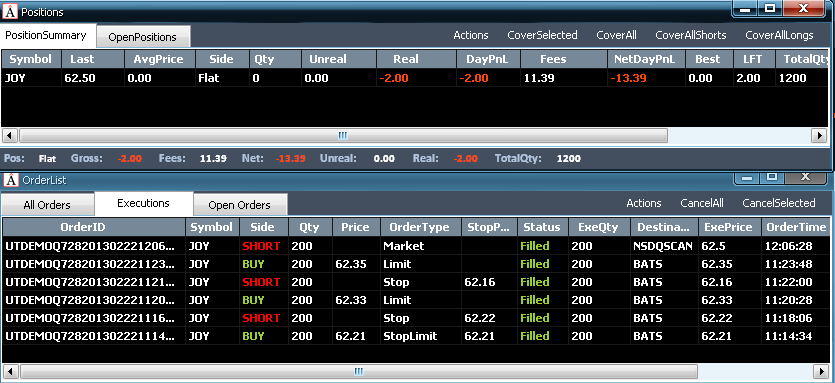Viewport: 835px width, 383px height.
Task: Click the CancelAll button
Action: point(702,203)
